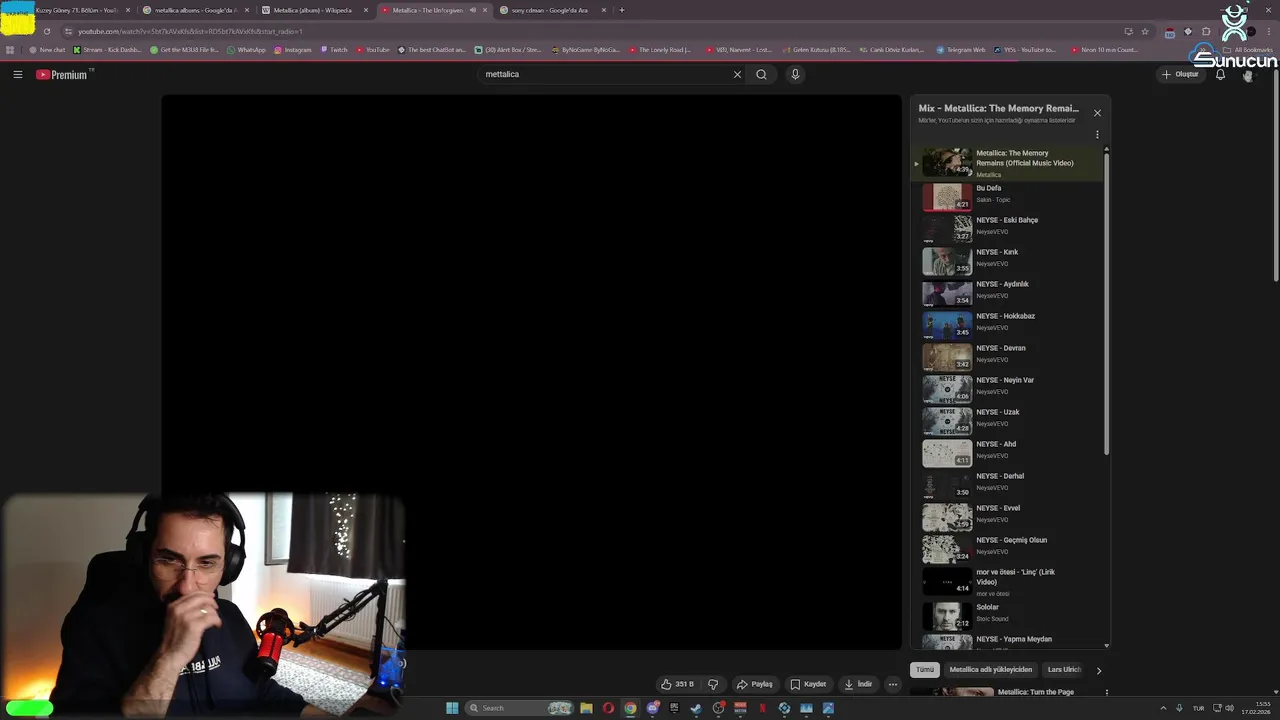Download the video with İndir
Screen dimensions: 1280x720
tap(858, 684)
